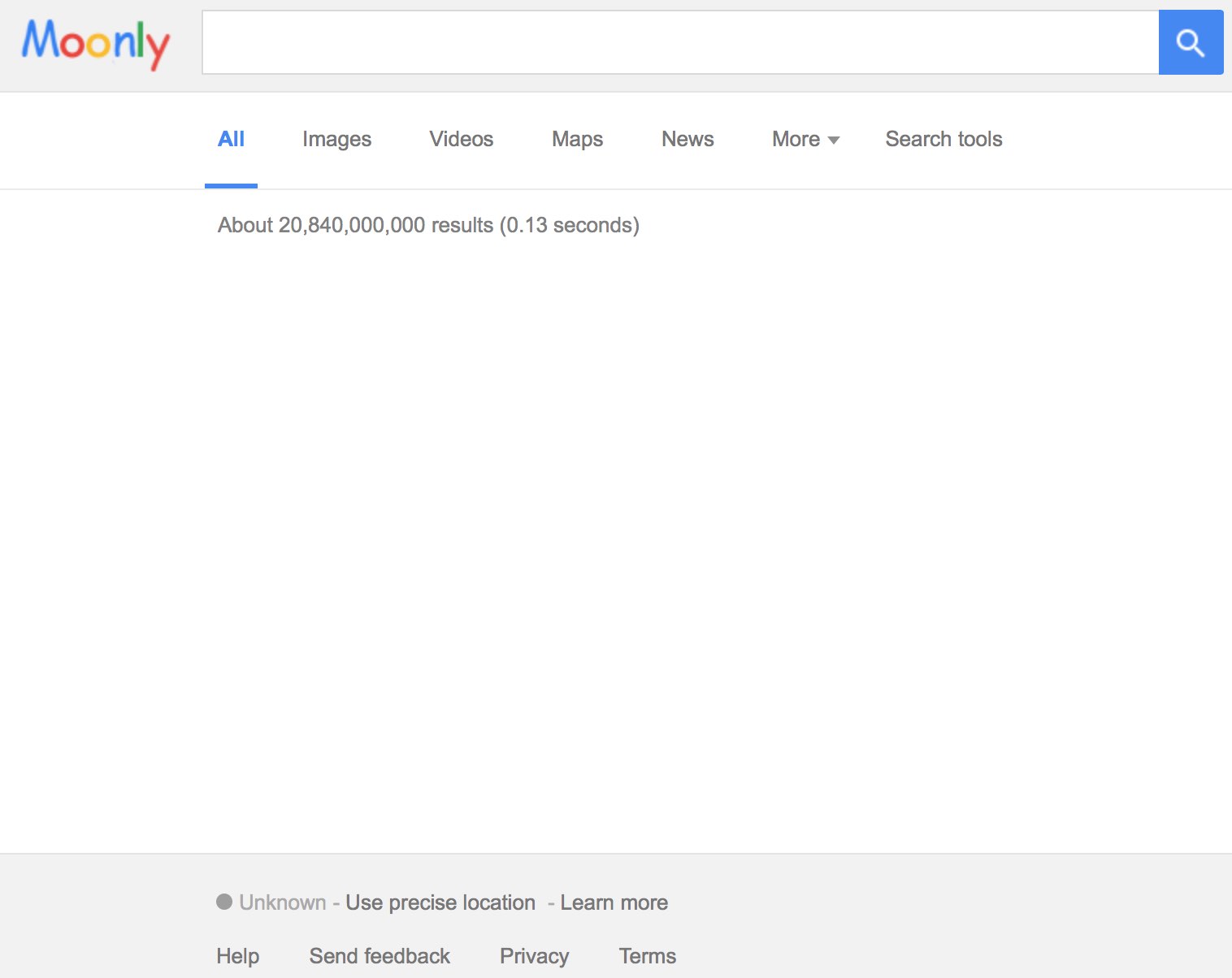Open the Search tools options

[x=944, y=139]
